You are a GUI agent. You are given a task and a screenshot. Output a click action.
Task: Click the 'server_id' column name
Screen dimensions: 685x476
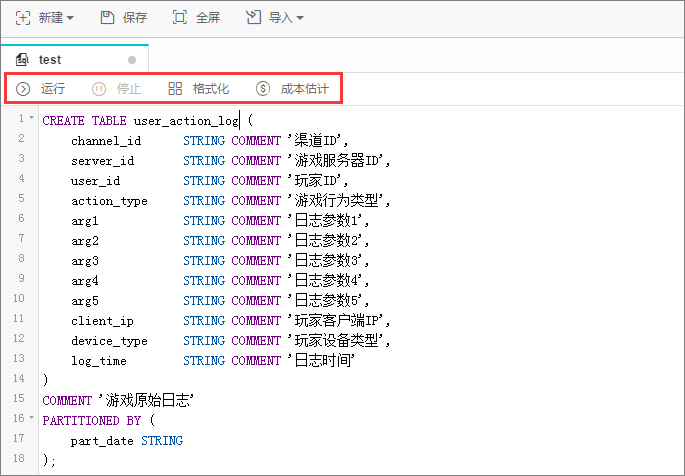[x=102, y=161]
